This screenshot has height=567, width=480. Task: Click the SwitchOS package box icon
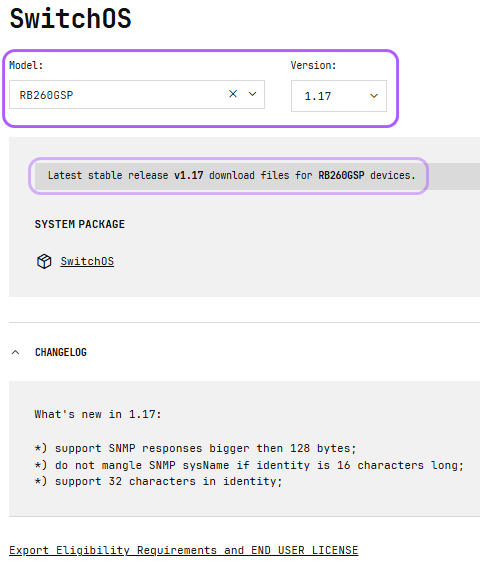[44, 261]
